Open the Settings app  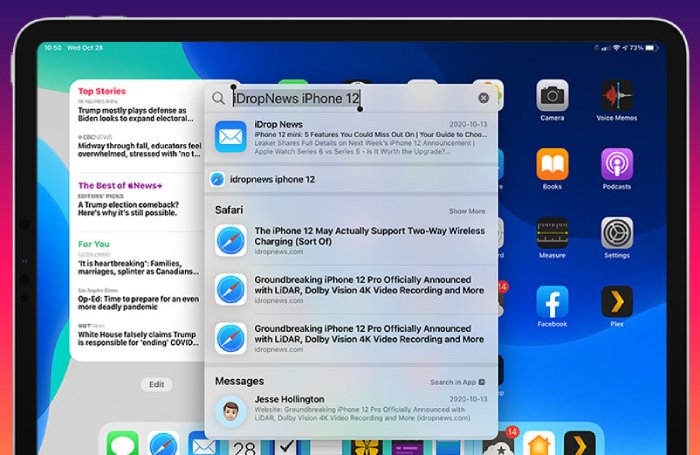[616, 233]
